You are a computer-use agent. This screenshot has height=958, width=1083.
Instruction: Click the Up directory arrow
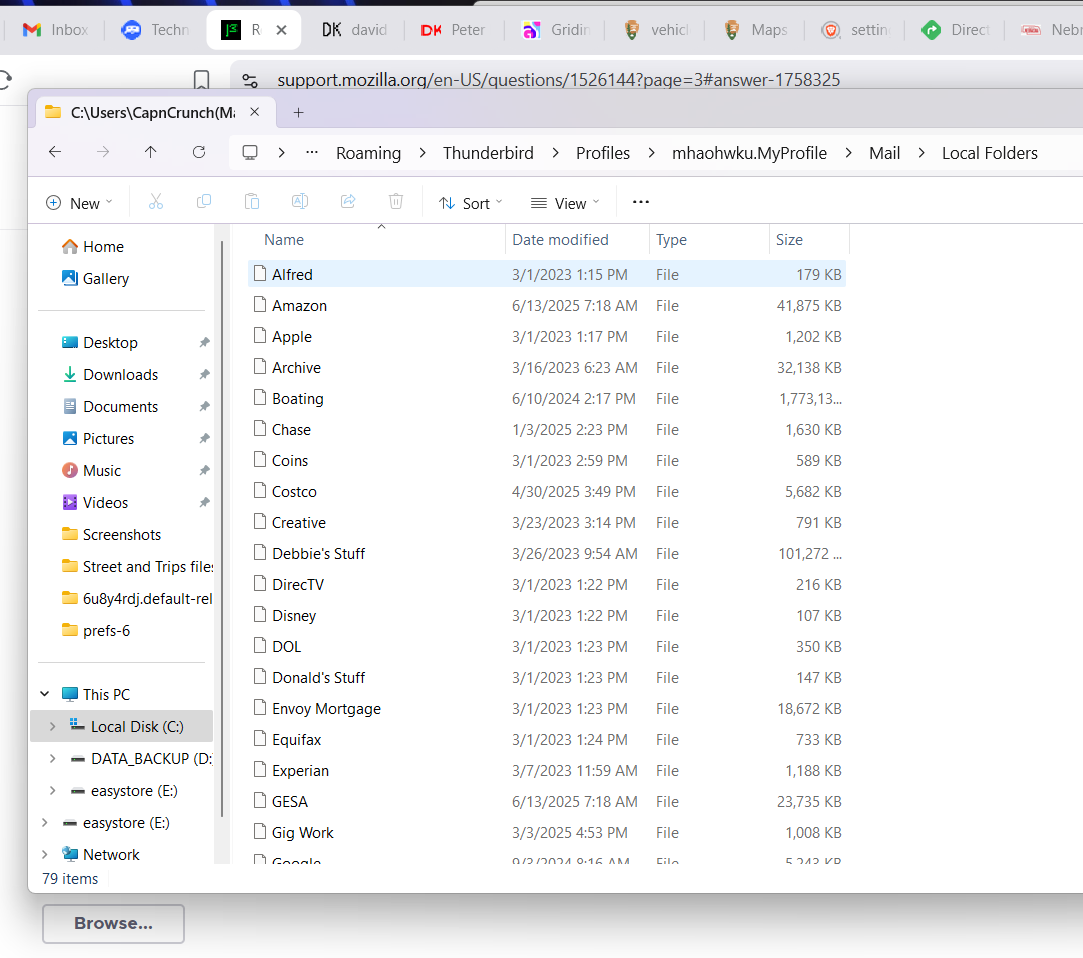(x=150, y=152)
